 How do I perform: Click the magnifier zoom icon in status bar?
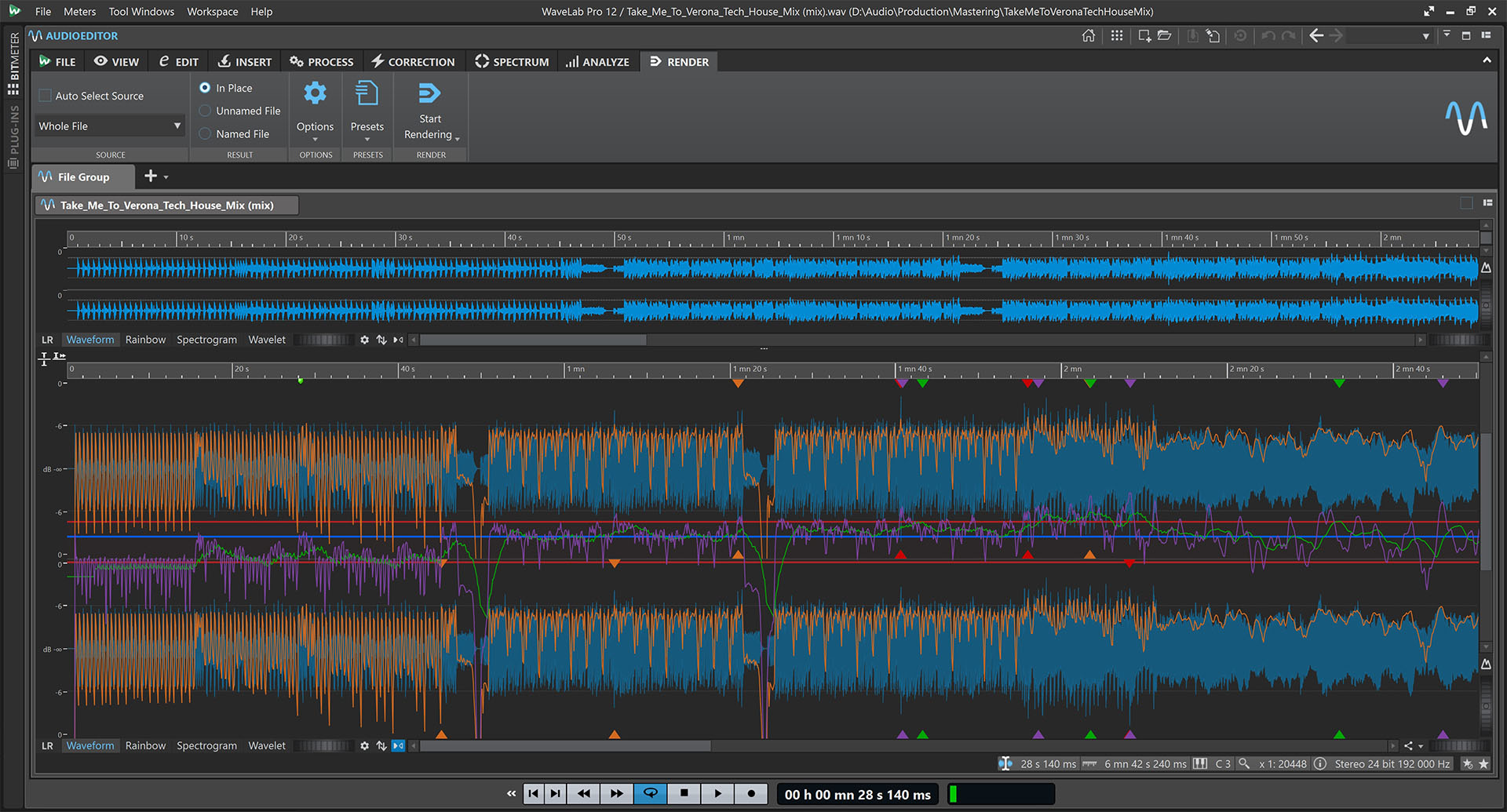1244,763
